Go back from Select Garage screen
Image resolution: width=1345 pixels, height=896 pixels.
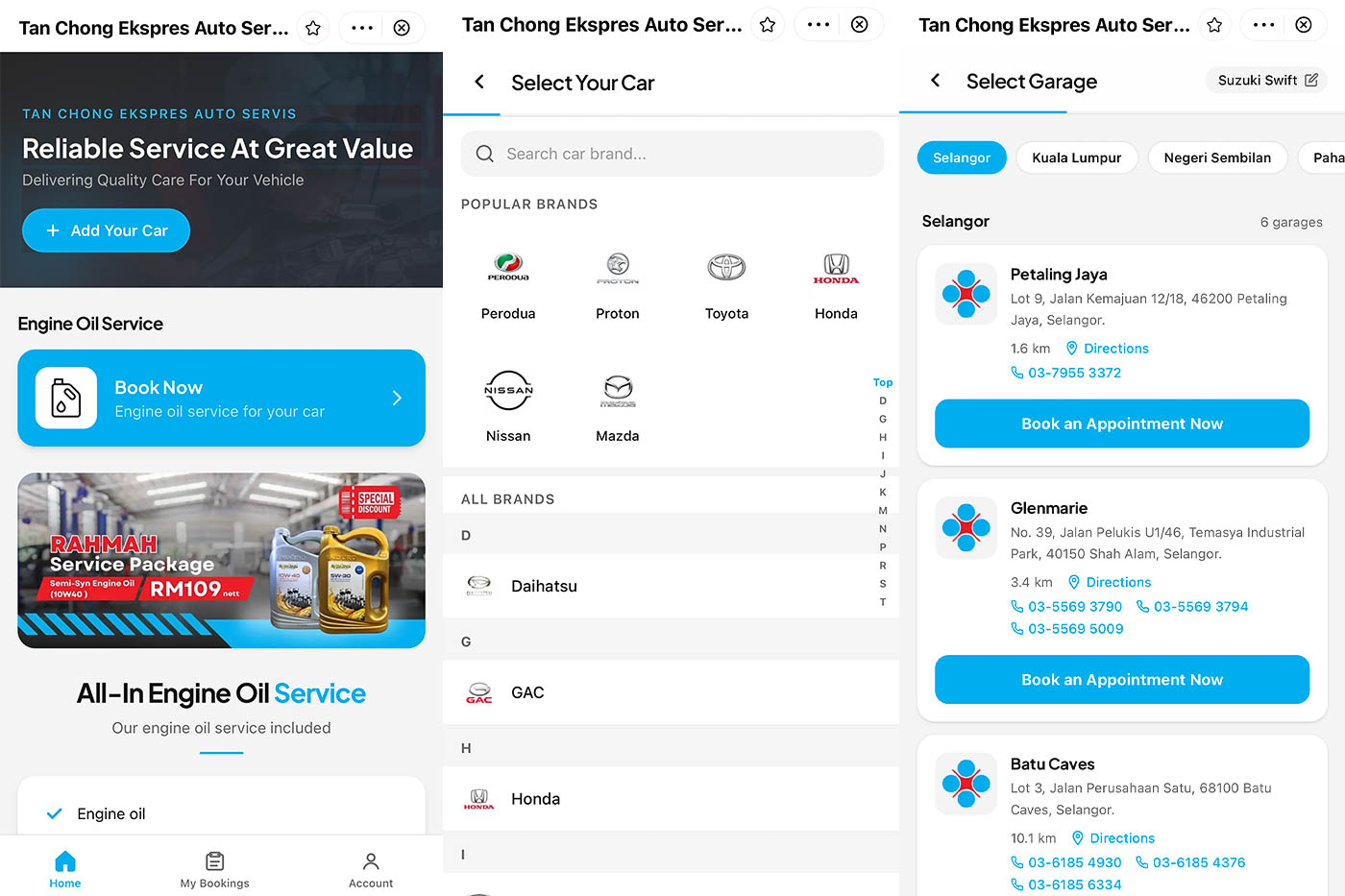(935, 81)
